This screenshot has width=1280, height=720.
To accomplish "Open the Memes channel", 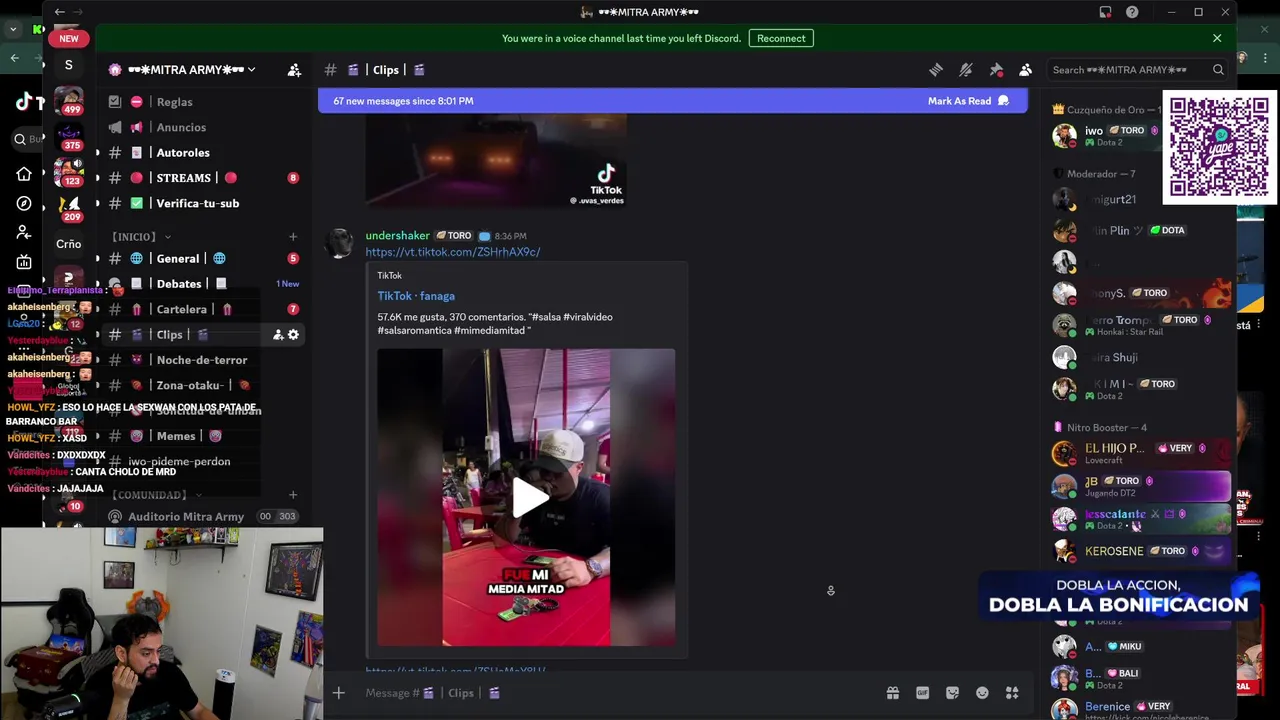I will point(205,436).
